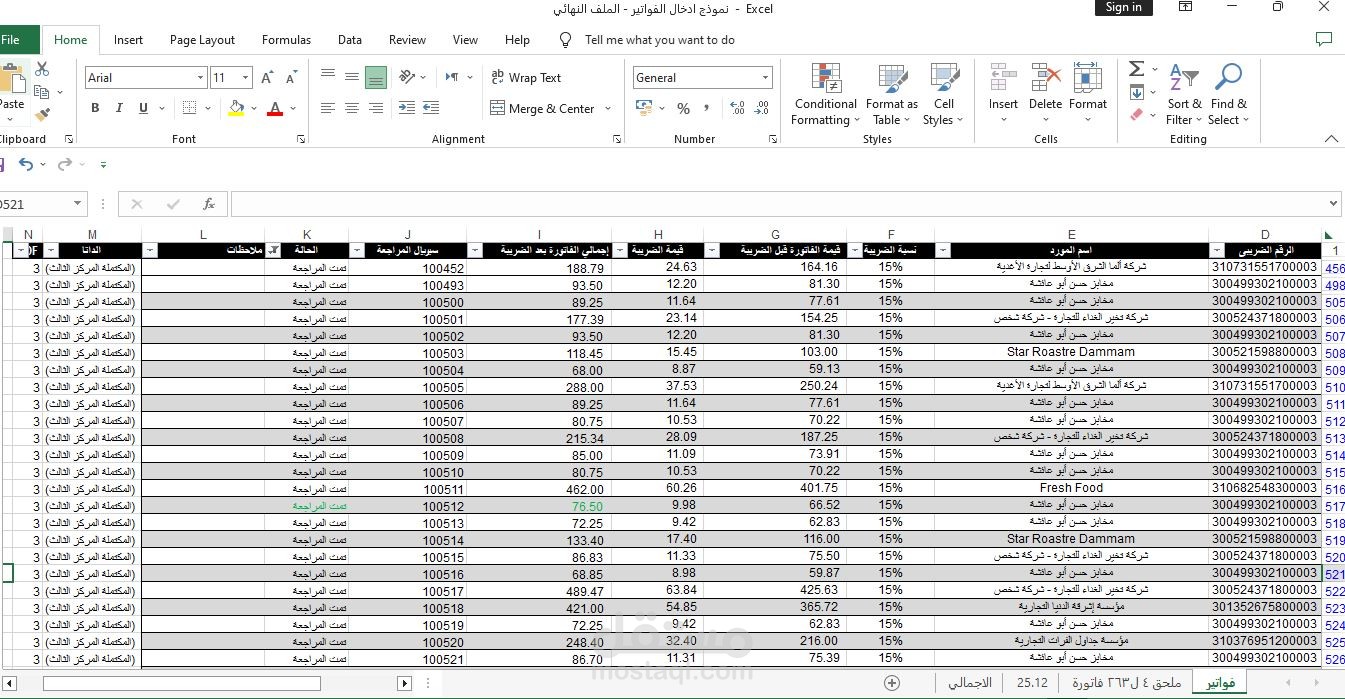The width and height of the screenshot is (1345, 699).
Task: Open the Page Layout tab
Action: tap(202, 40)
